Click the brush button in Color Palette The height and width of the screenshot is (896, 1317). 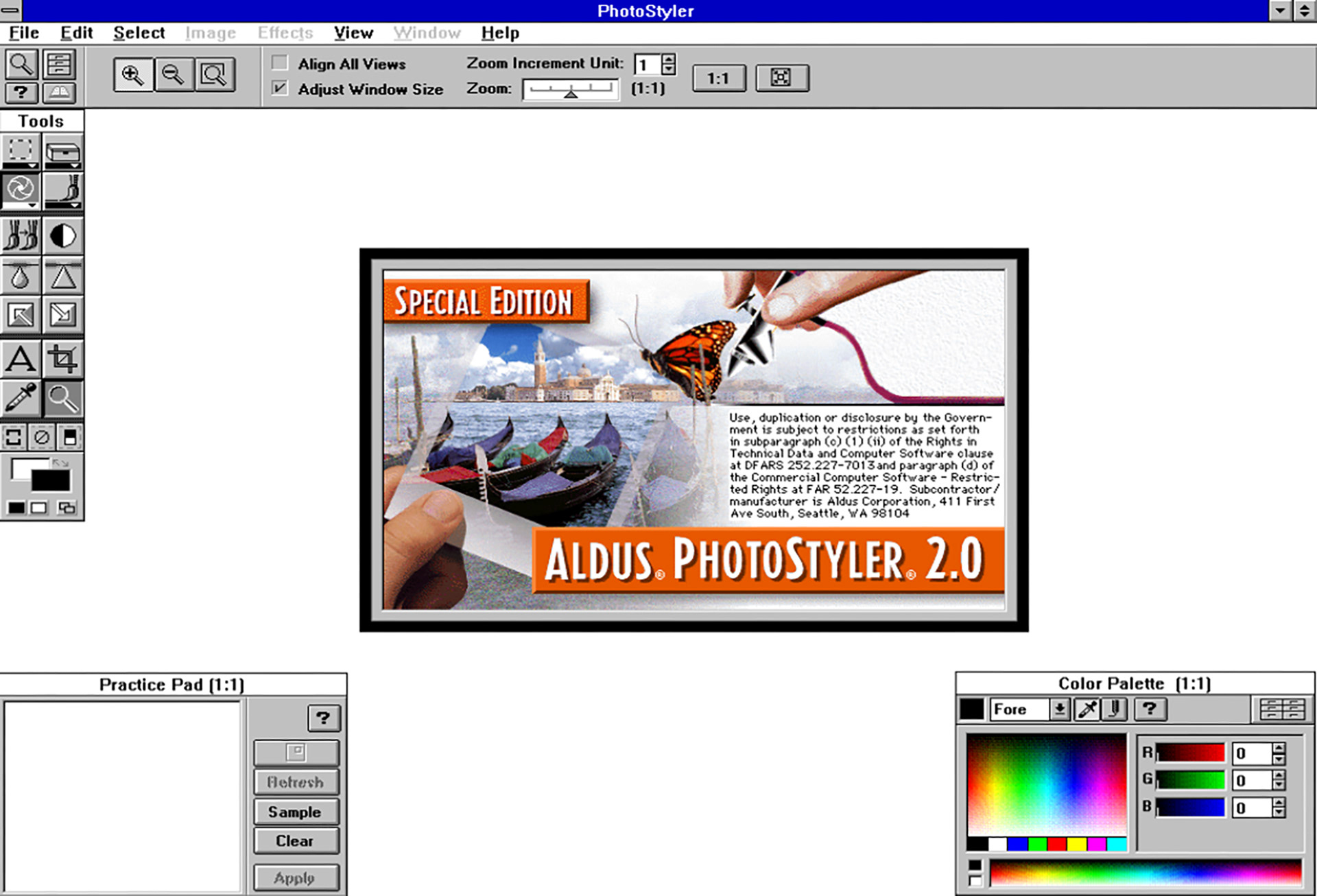pos(1115,709)
